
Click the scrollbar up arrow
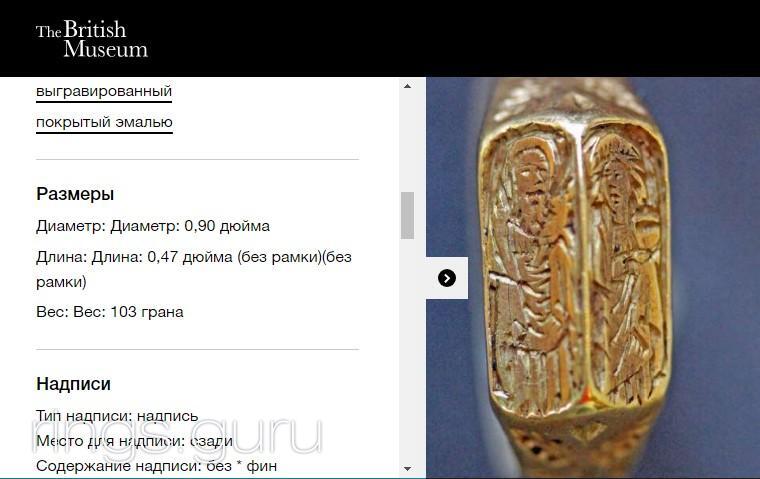click(407, 86)
